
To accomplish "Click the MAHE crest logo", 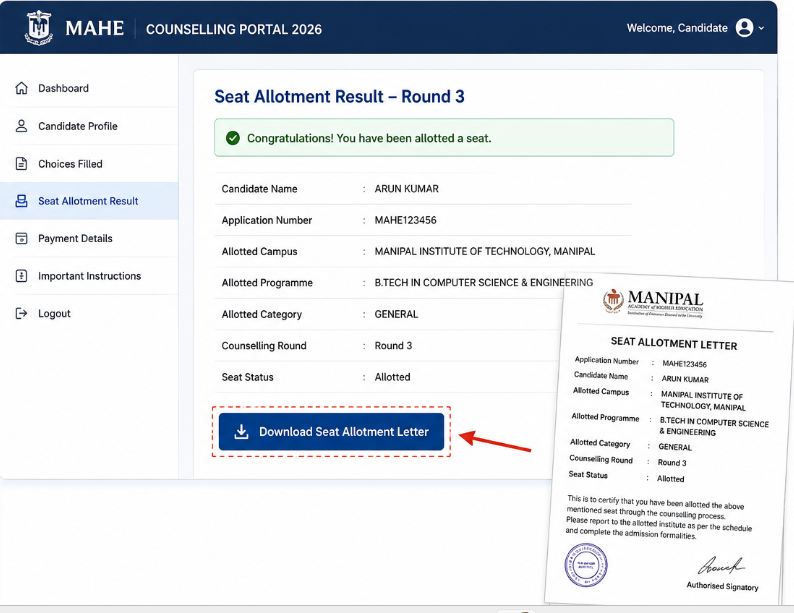I will [38, 27].
